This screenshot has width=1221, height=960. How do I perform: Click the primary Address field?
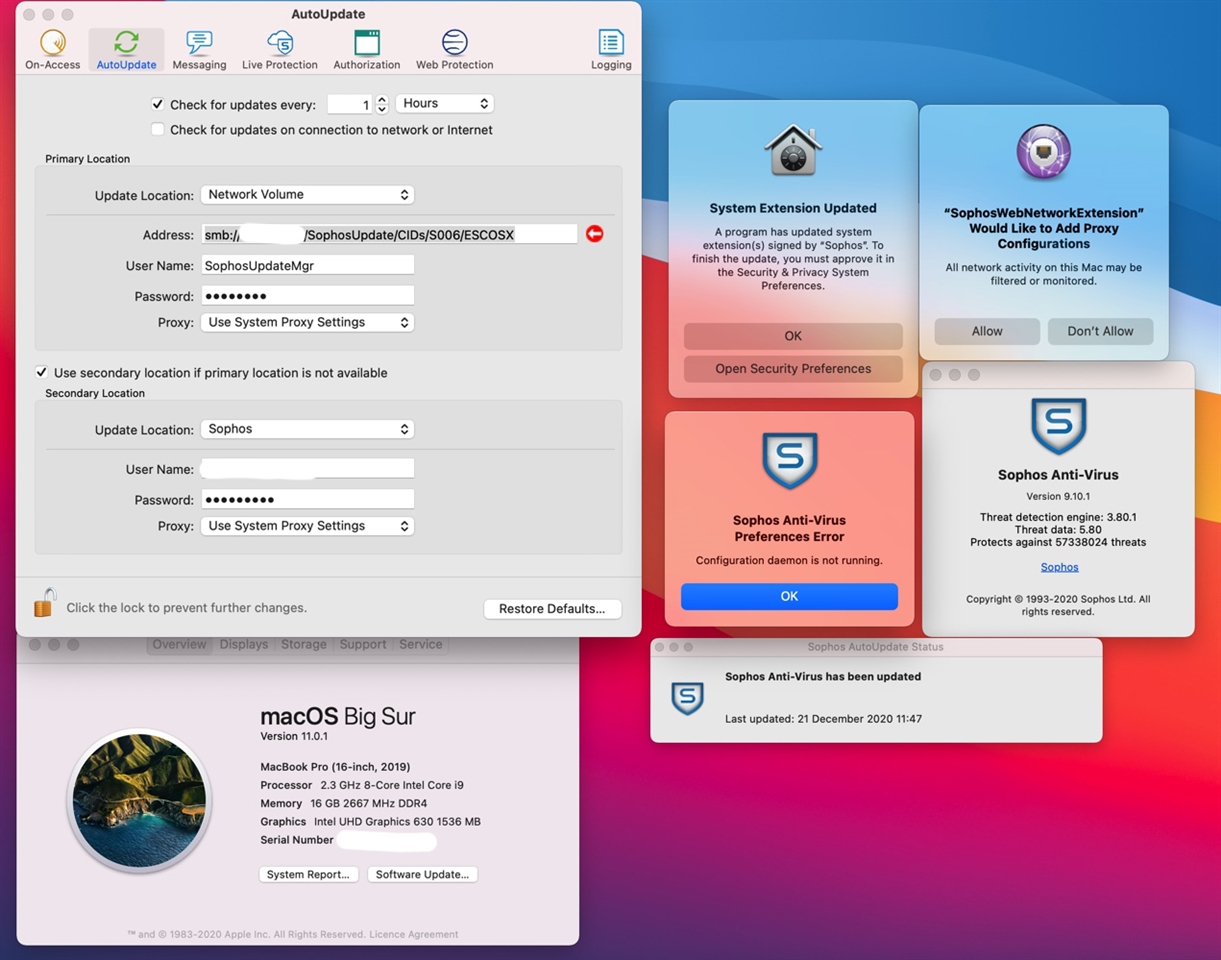pos(389,234)
